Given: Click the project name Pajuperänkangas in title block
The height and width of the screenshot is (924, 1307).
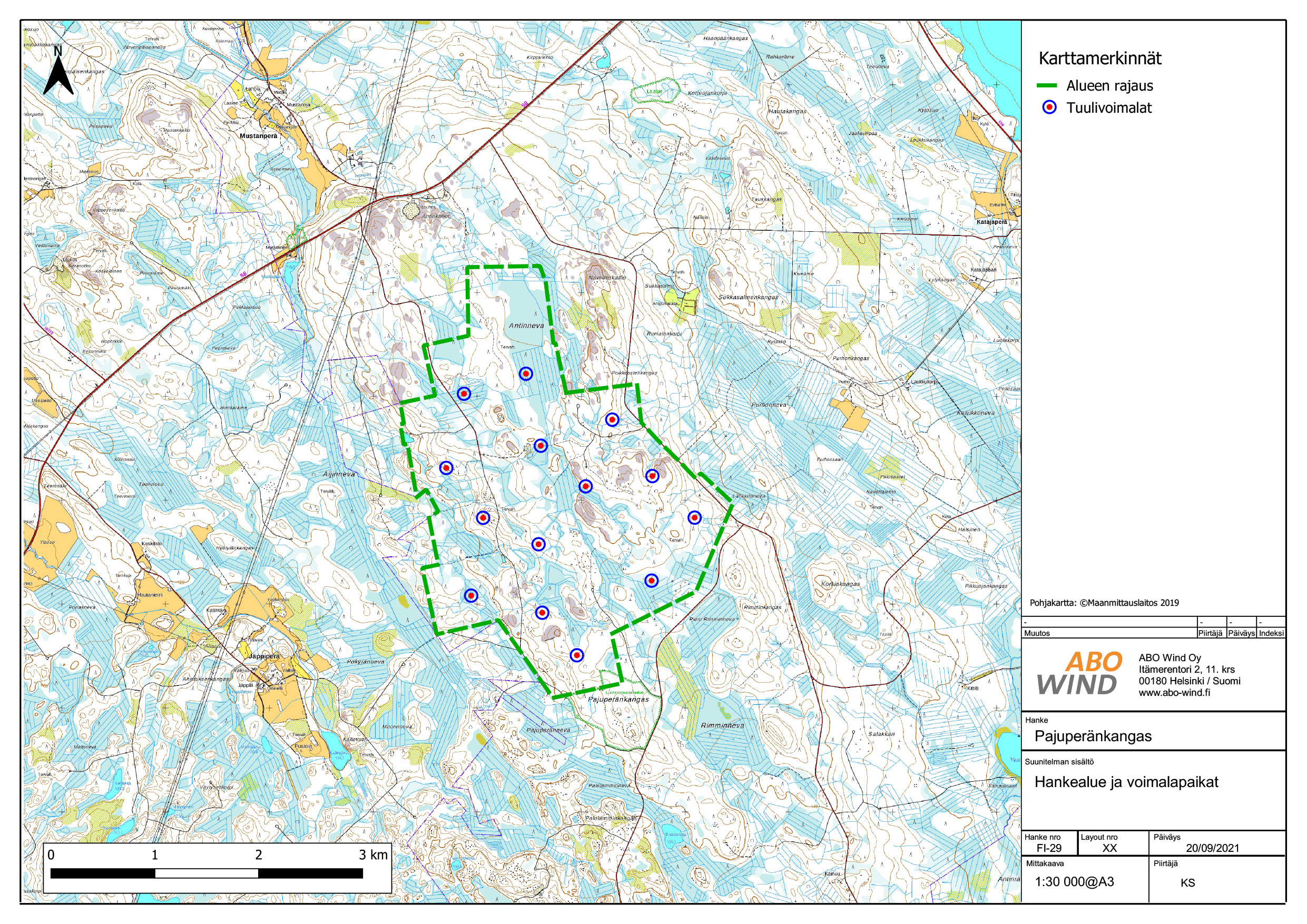Looking at the screenshot, I should (1093, 736).
